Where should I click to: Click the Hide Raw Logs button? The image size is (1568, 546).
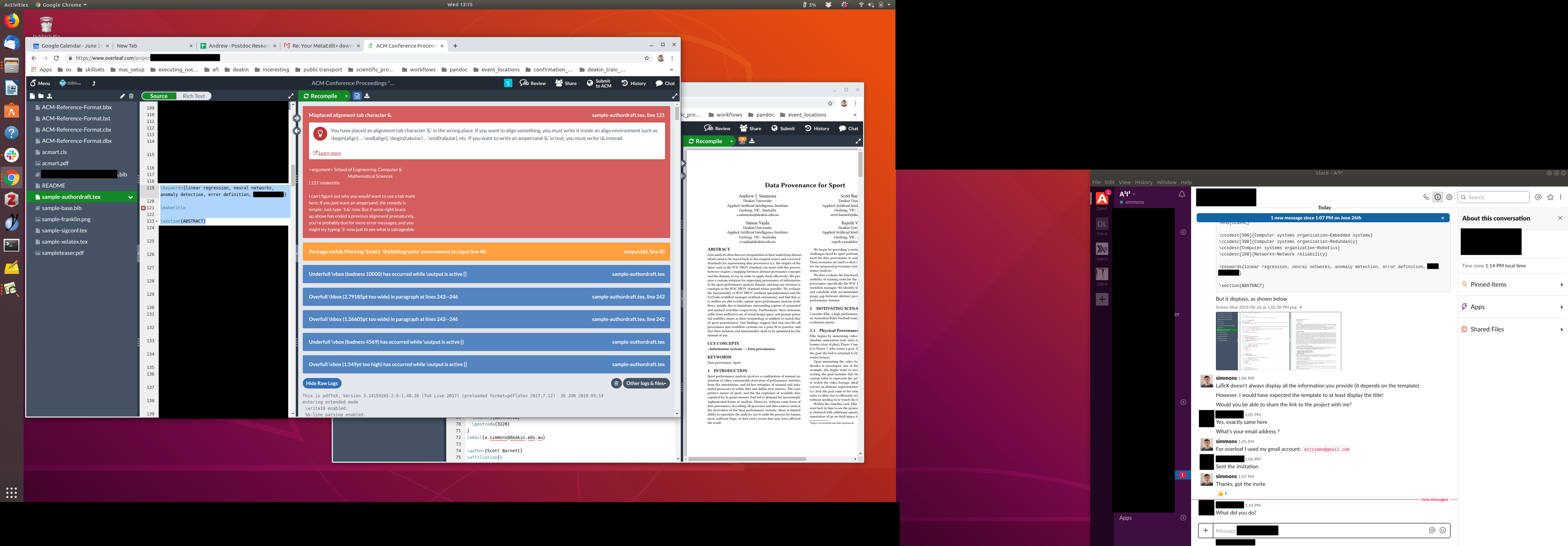click(x=321, y=384)
